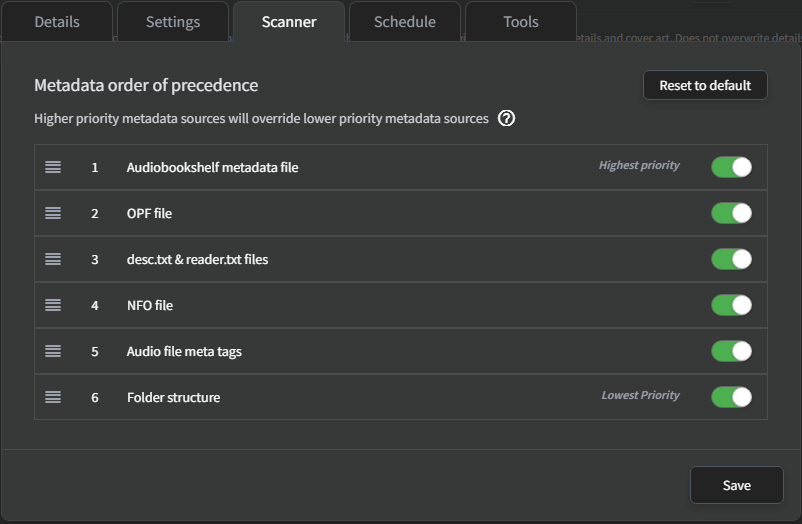Go to the Schedule tab
The width and height of the screenshot is (802, 524).
pos(405,22)
